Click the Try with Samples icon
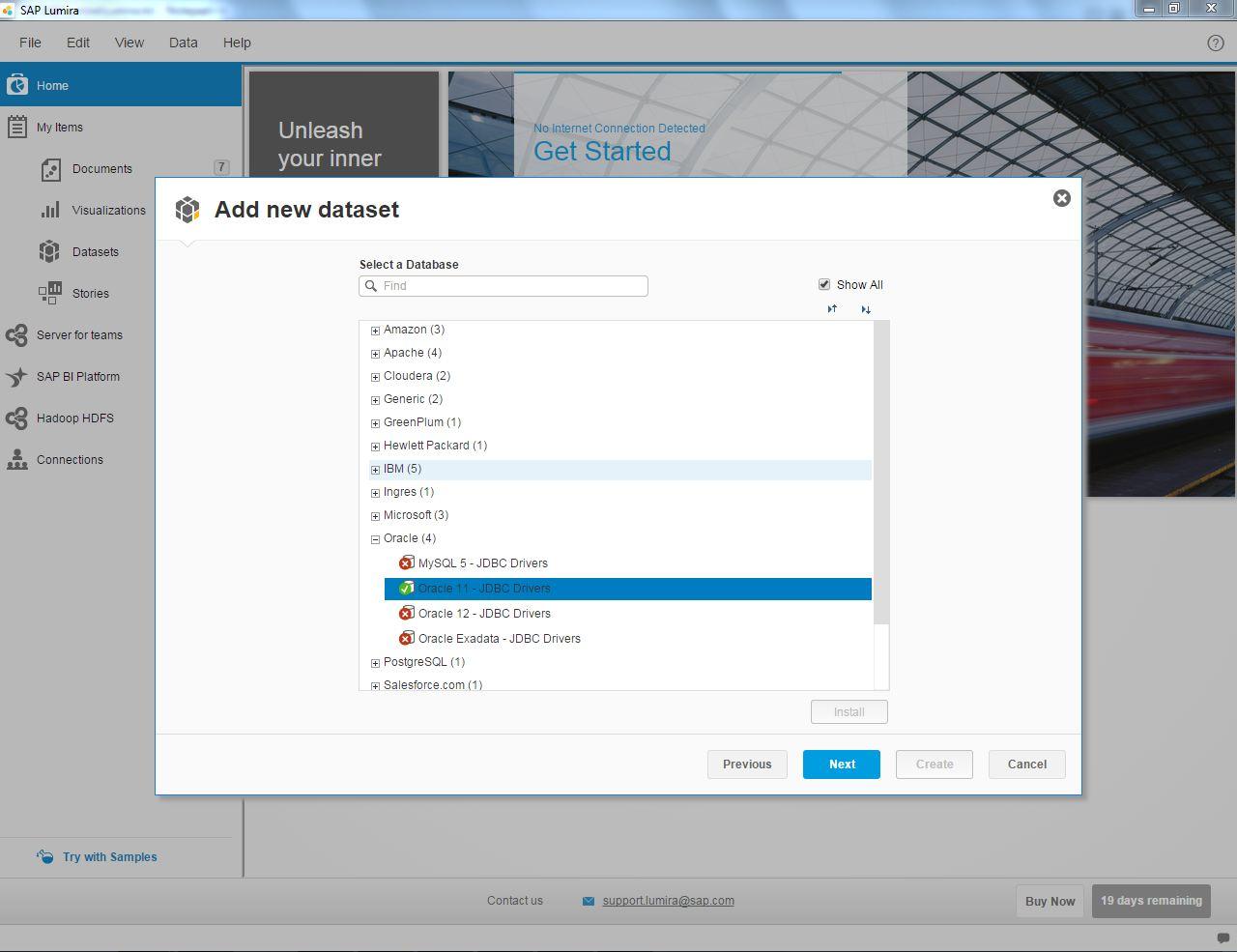 (x=45, y=856)
